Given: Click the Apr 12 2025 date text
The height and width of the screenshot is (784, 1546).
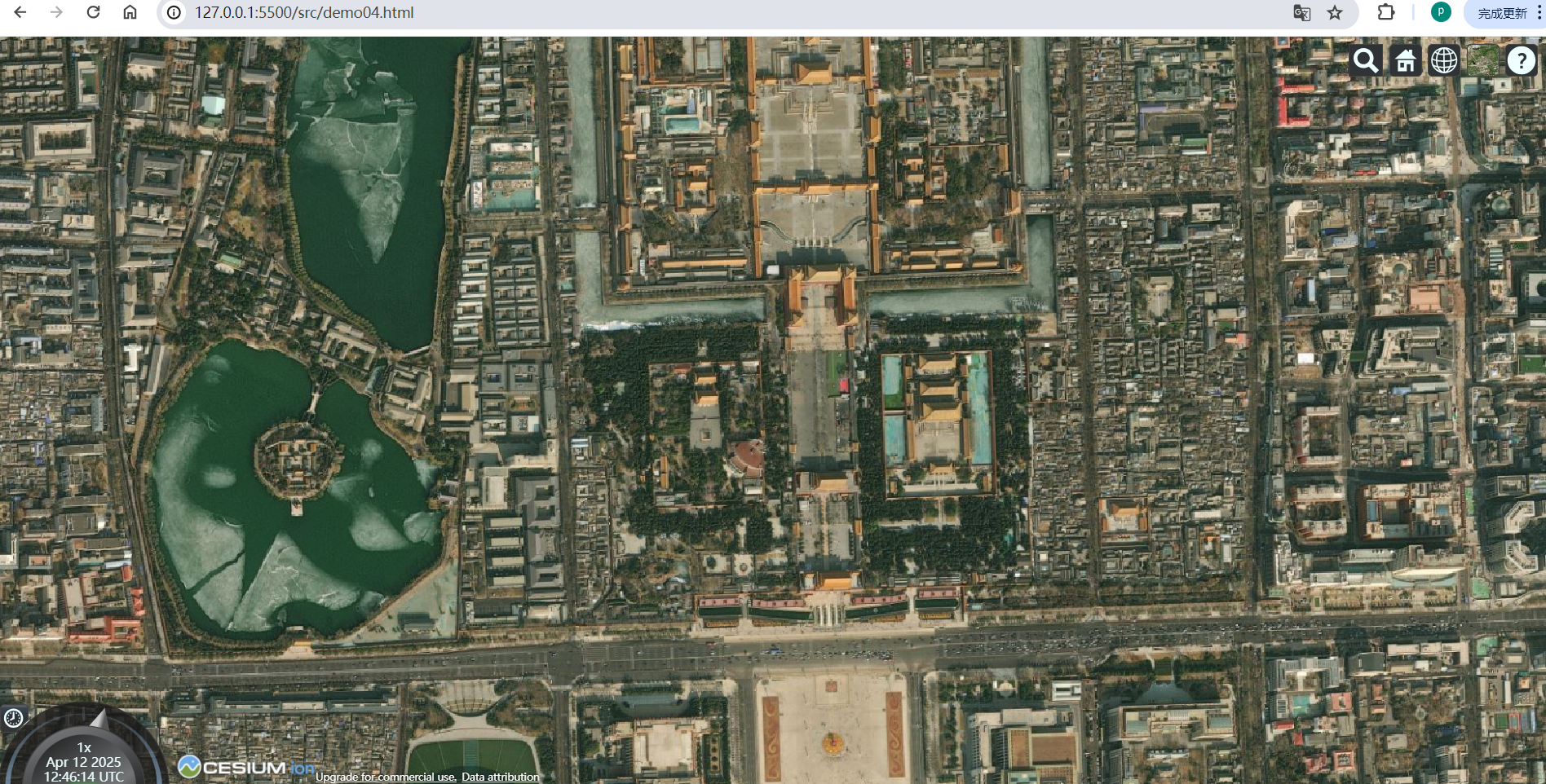Looking at the screenshot, I should pos(83,762).
